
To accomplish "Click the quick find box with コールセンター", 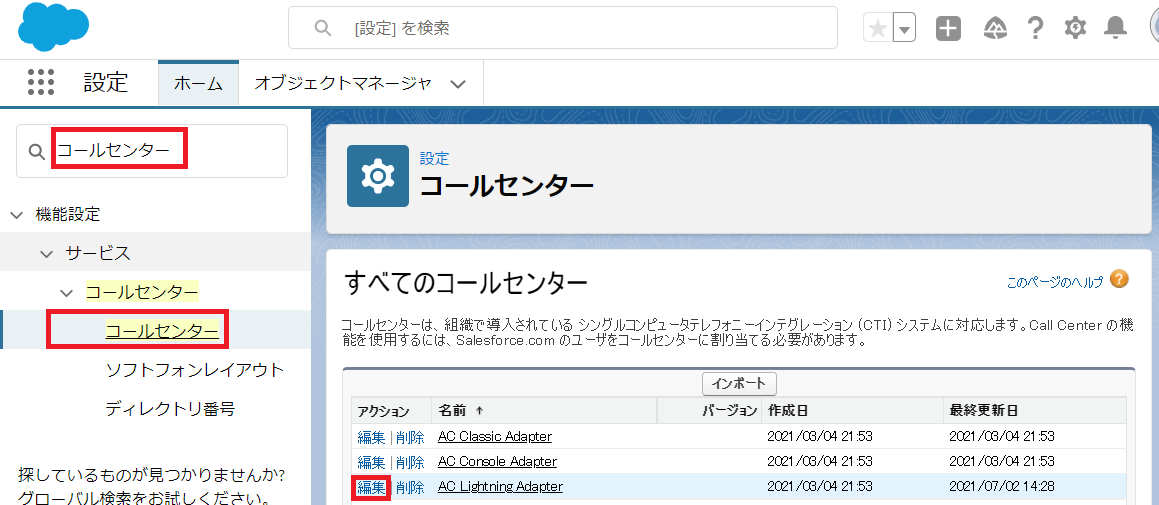I will tap(152, 151).
